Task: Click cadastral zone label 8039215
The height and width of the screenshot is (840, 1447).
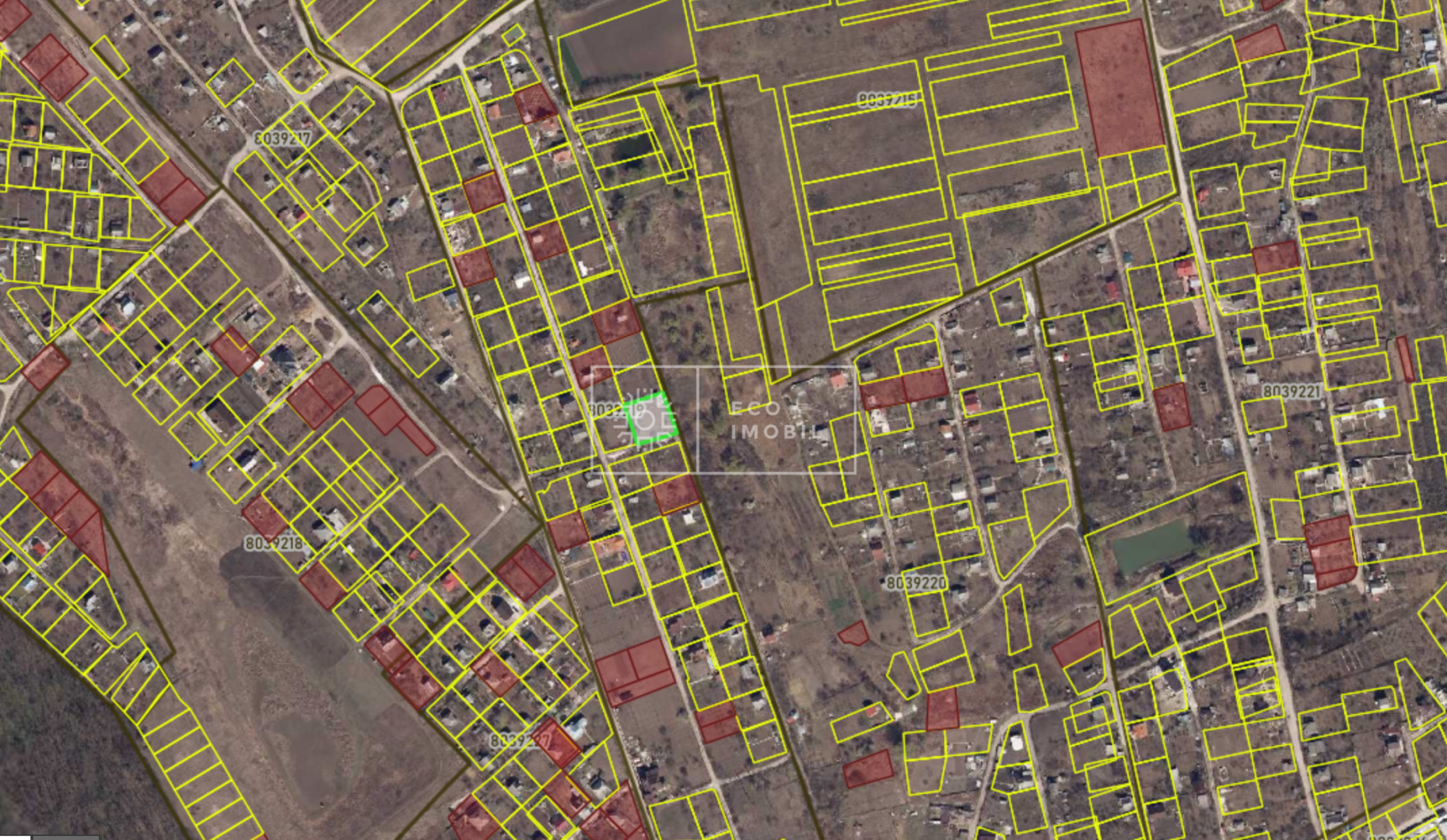Action: 887,100
